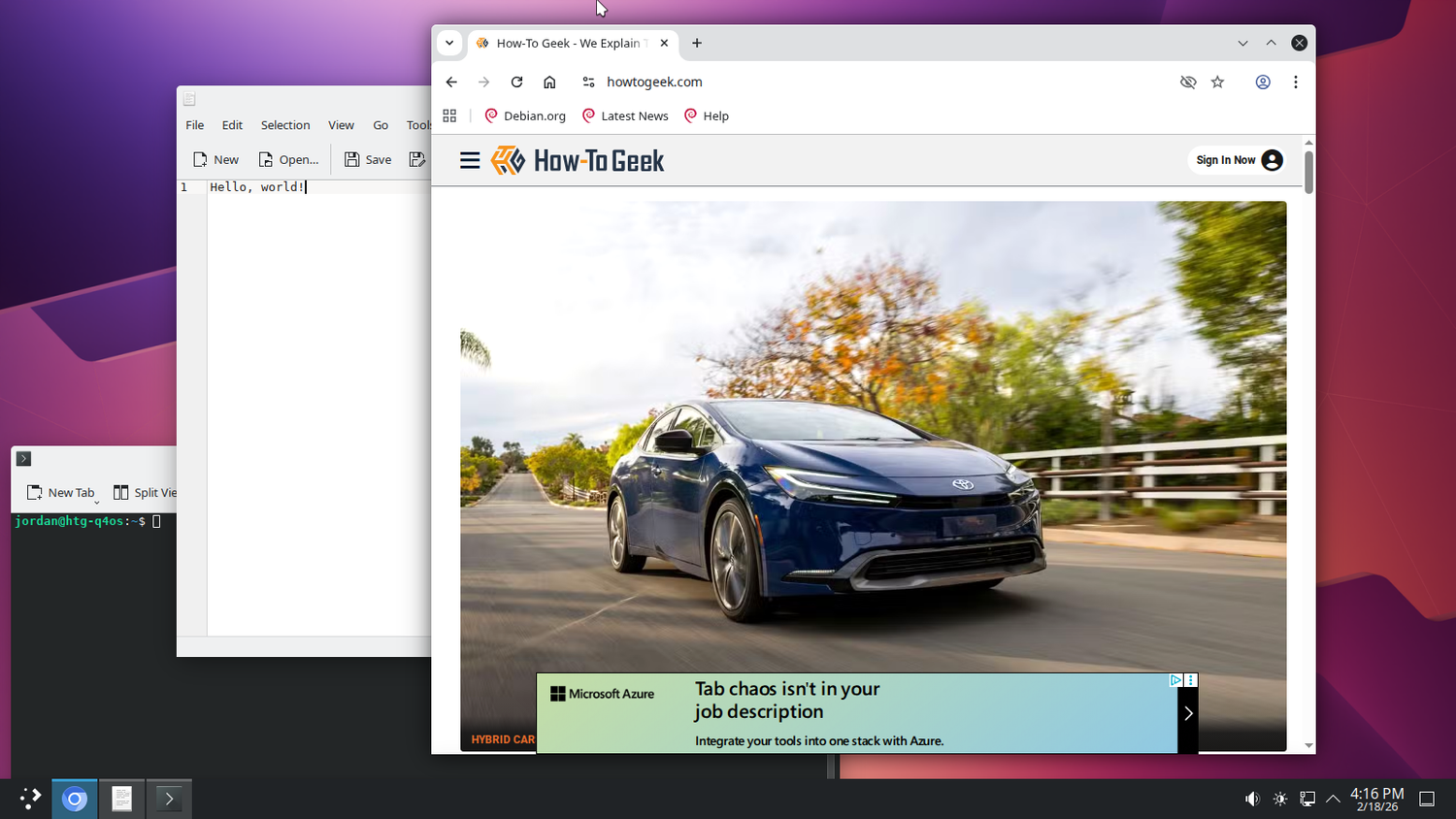Click the Save As icon in editor
The width and height of the screenshot is (1456, 819).
(x=417, y=159)
